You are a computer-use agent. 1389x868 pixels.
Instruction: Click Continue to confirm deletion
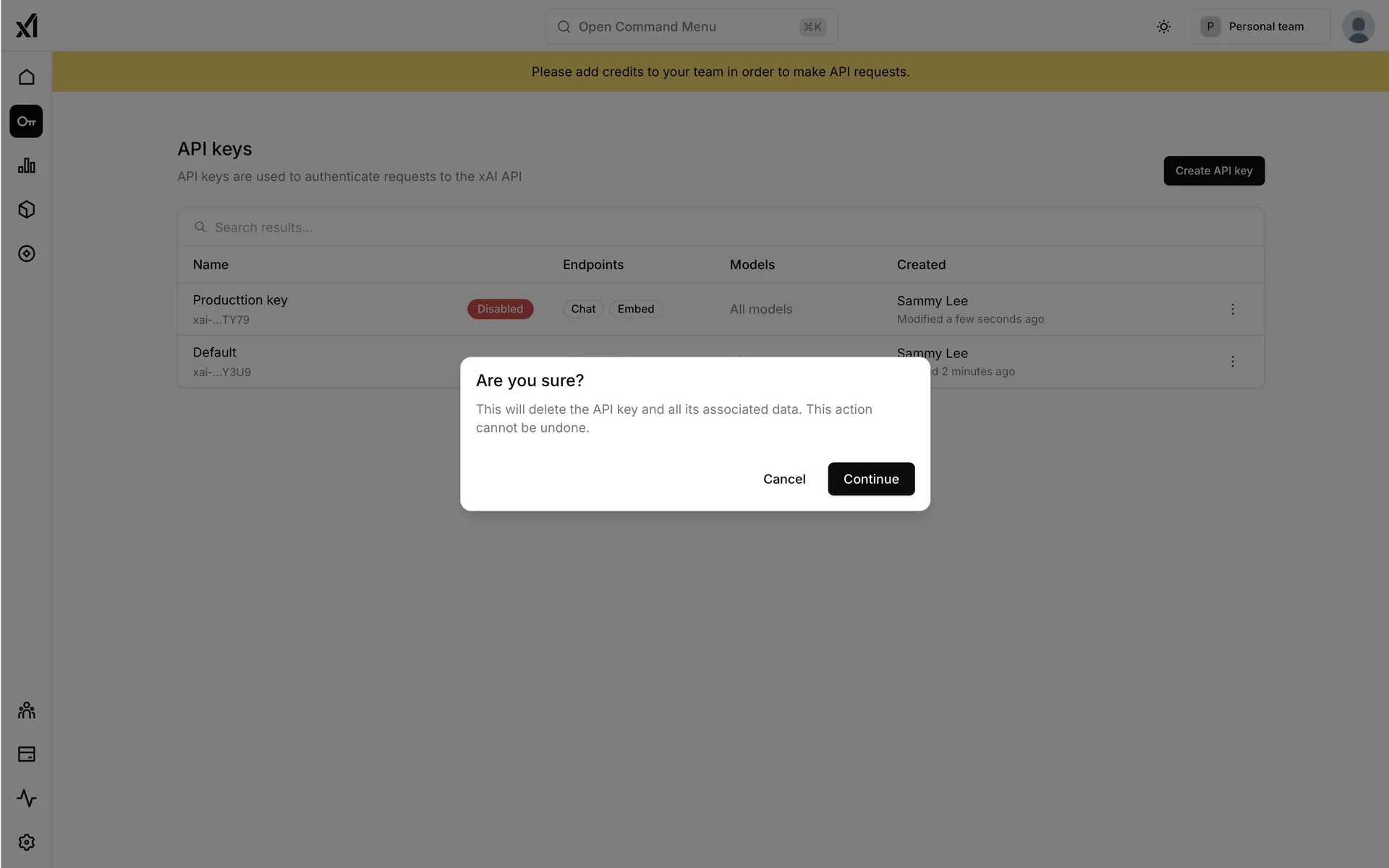pos(871,479)
